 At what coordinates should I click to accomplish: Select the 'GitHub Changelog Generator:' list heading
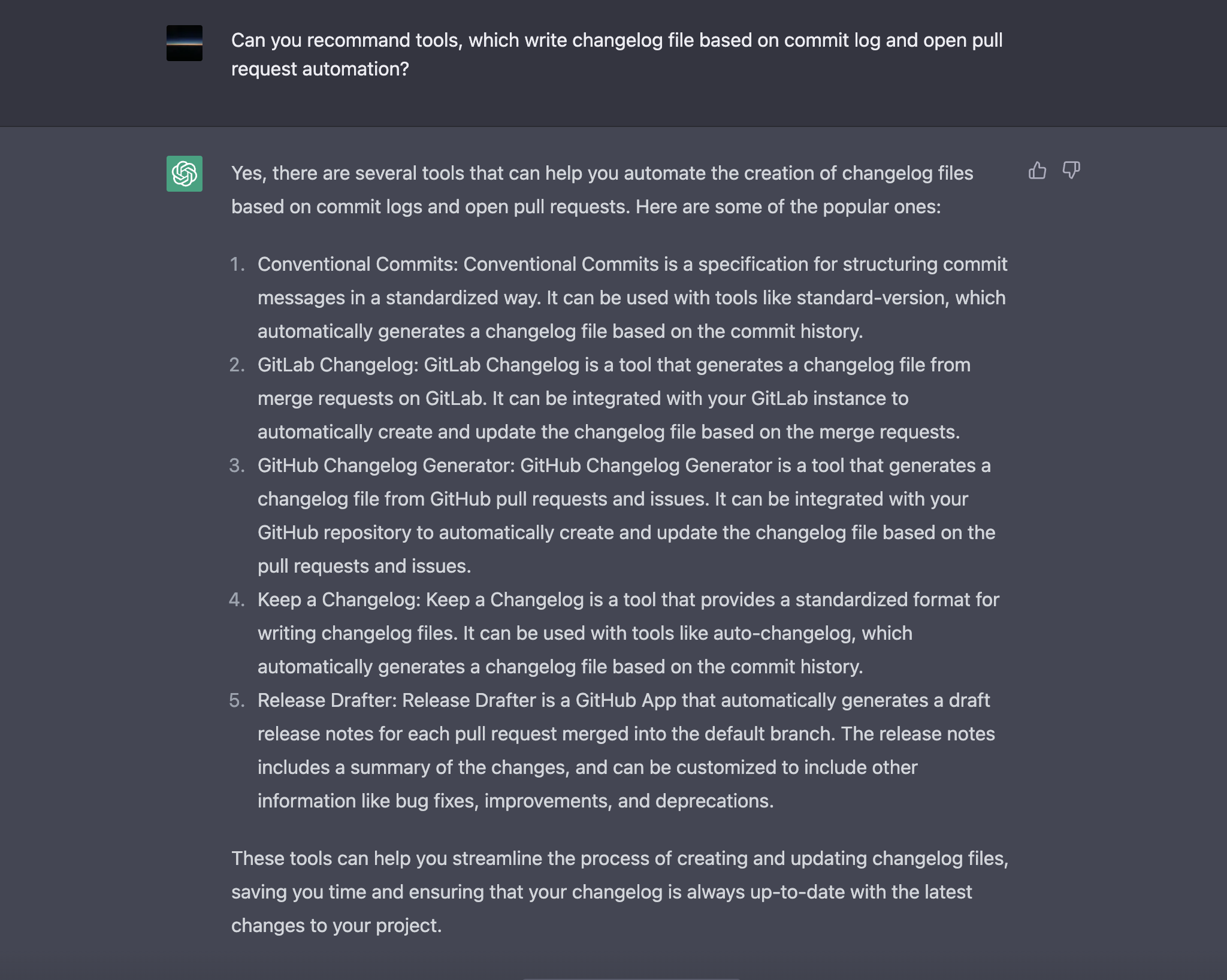click(386, 465)
